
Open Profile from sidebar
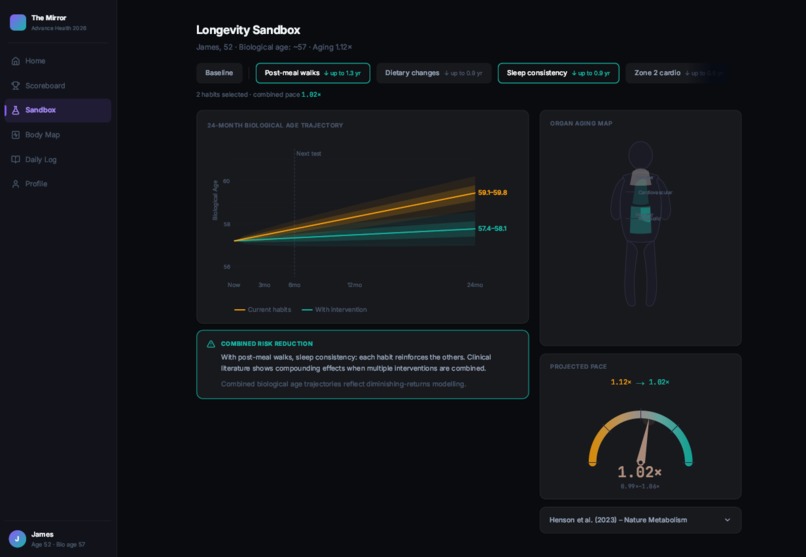[58, 184]
